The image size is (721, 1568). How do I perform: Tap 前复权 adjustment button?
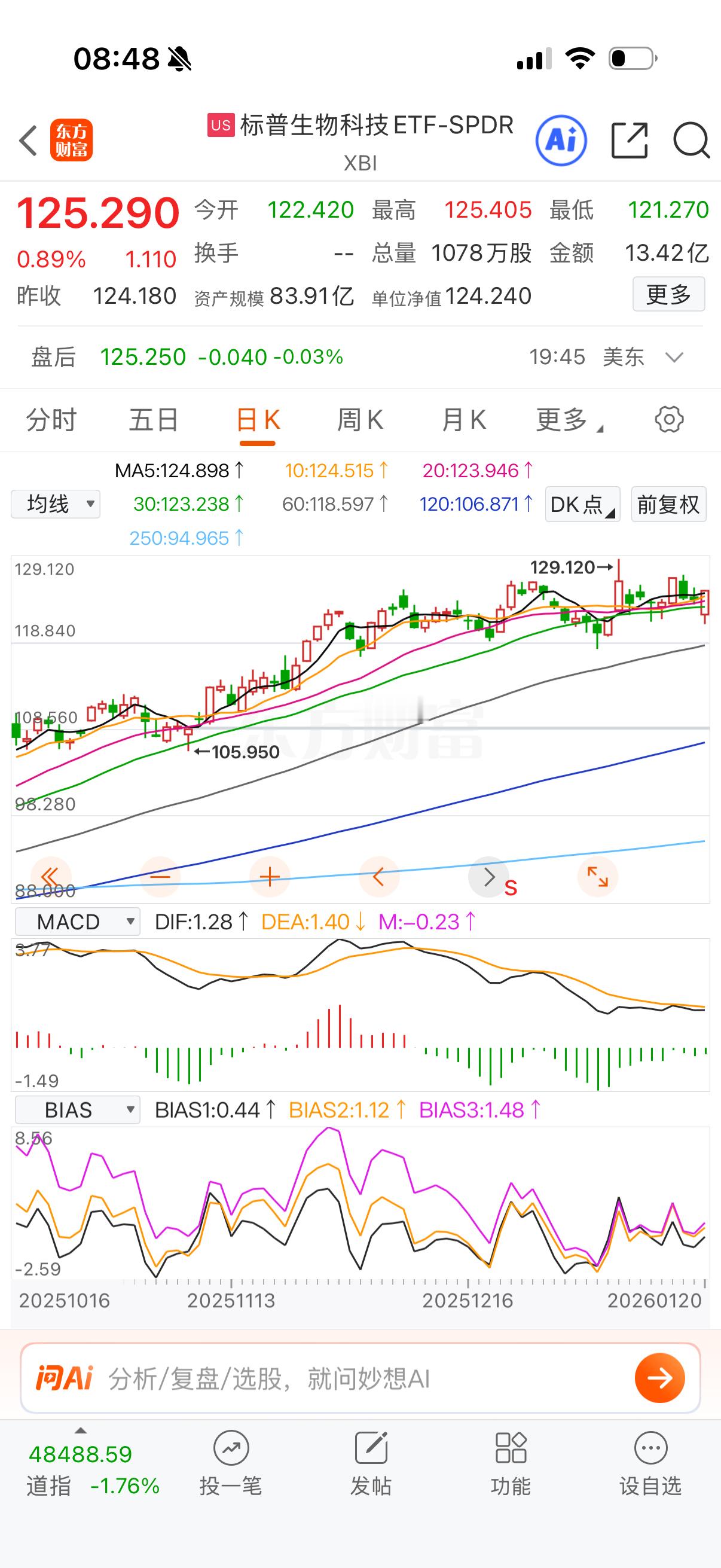click(x=668, y=504)
